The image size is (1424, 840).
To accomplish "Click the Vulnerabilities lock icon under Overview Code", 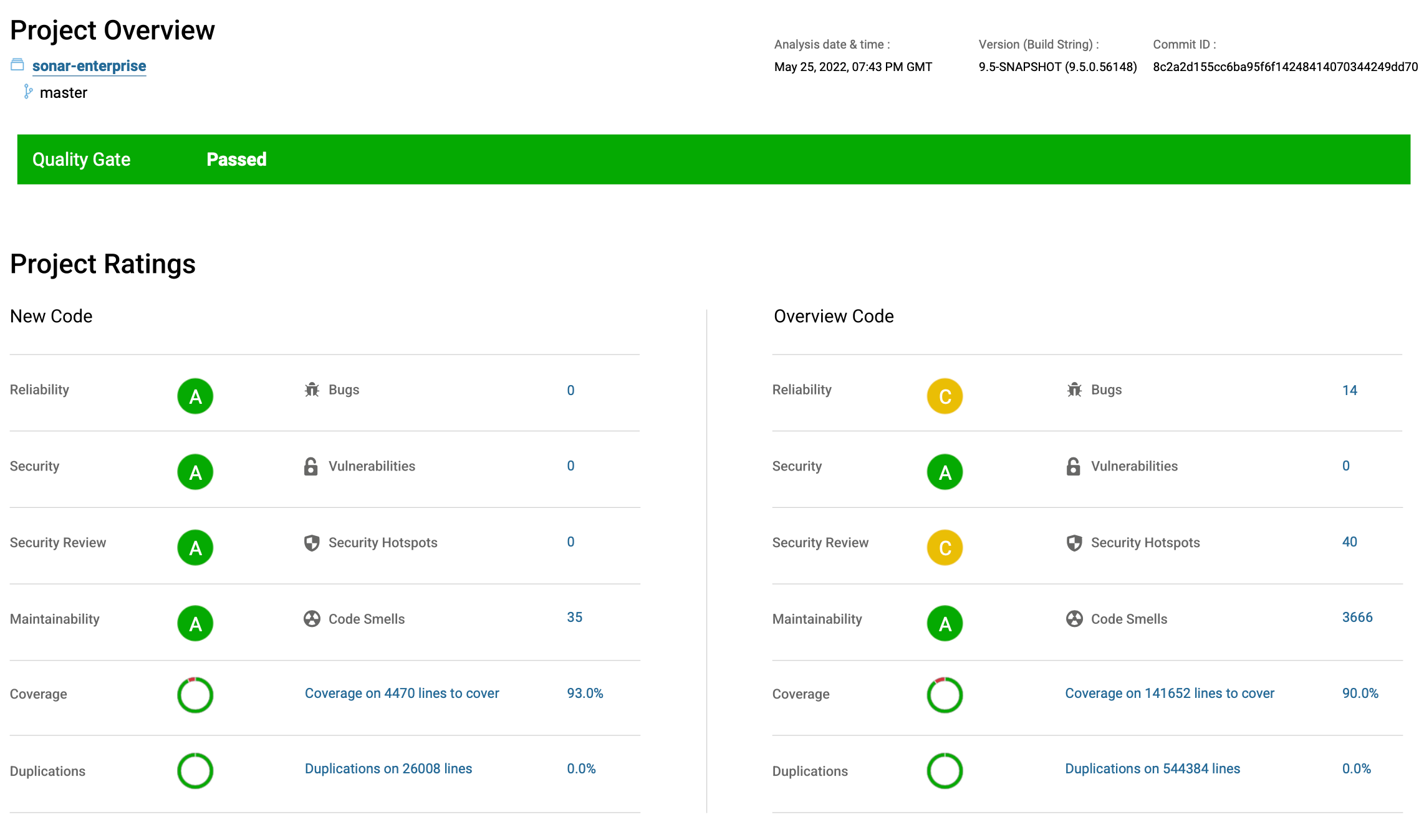I will (1073, 466).
